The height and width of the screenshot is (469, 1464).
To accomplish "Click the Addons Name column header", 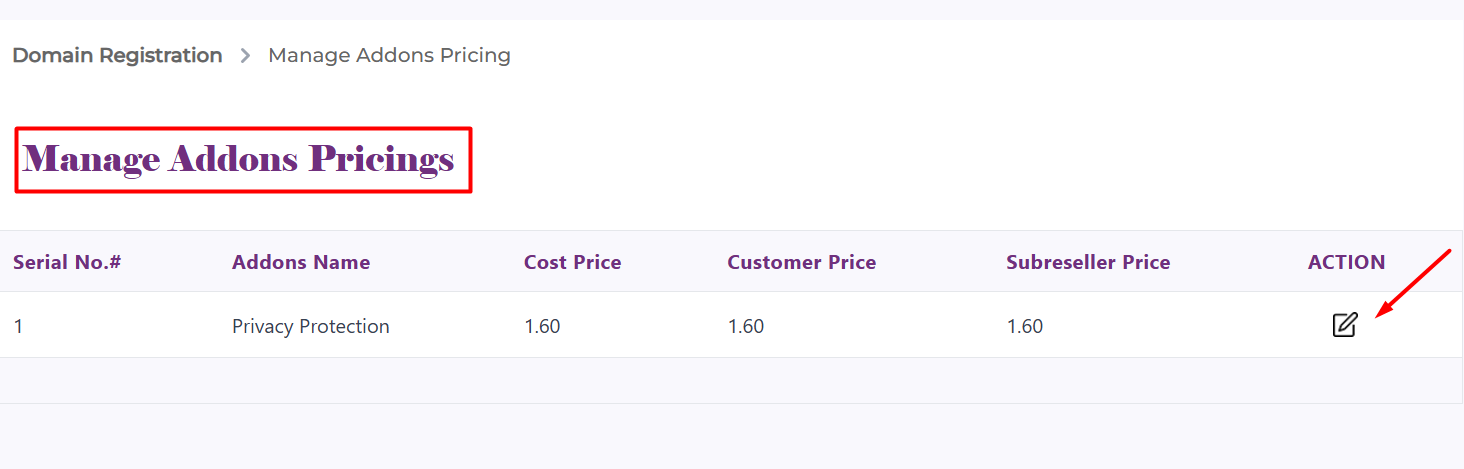I will 301,263.
